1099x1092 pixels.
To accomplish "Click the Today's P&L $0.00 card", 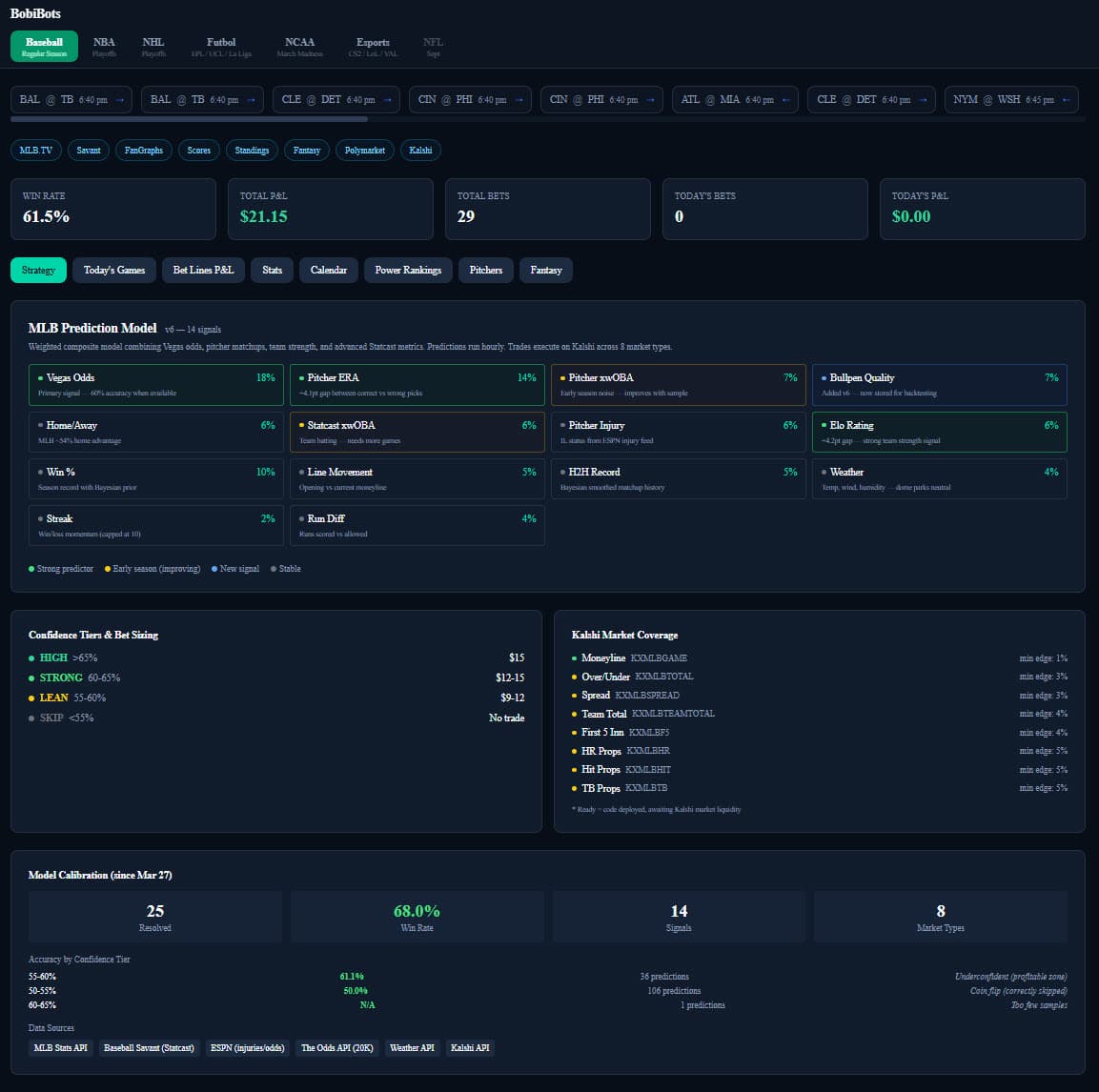I will [x=983, y=209].
